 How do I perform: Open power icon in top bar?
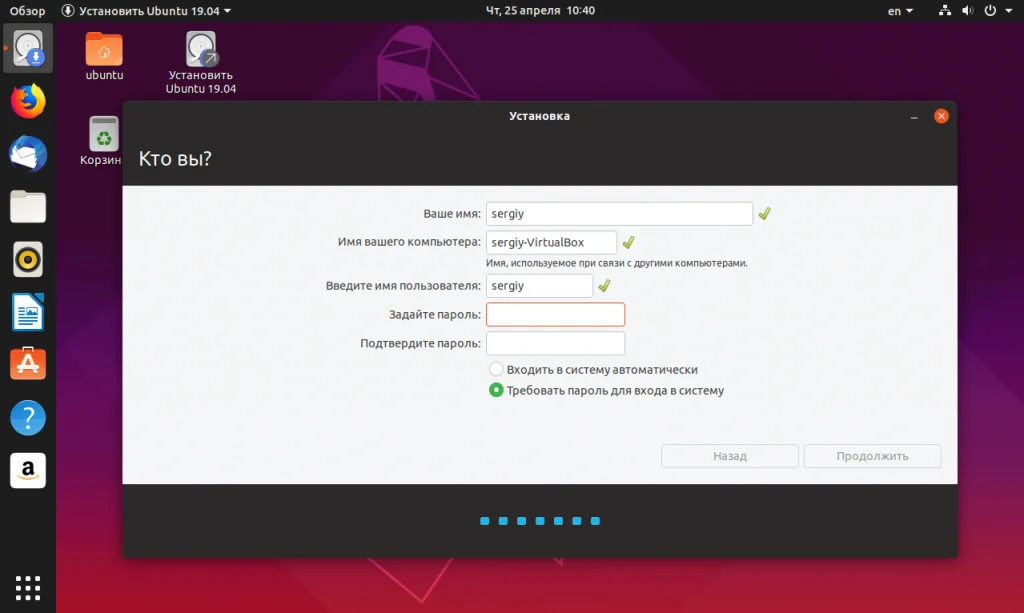990,10
